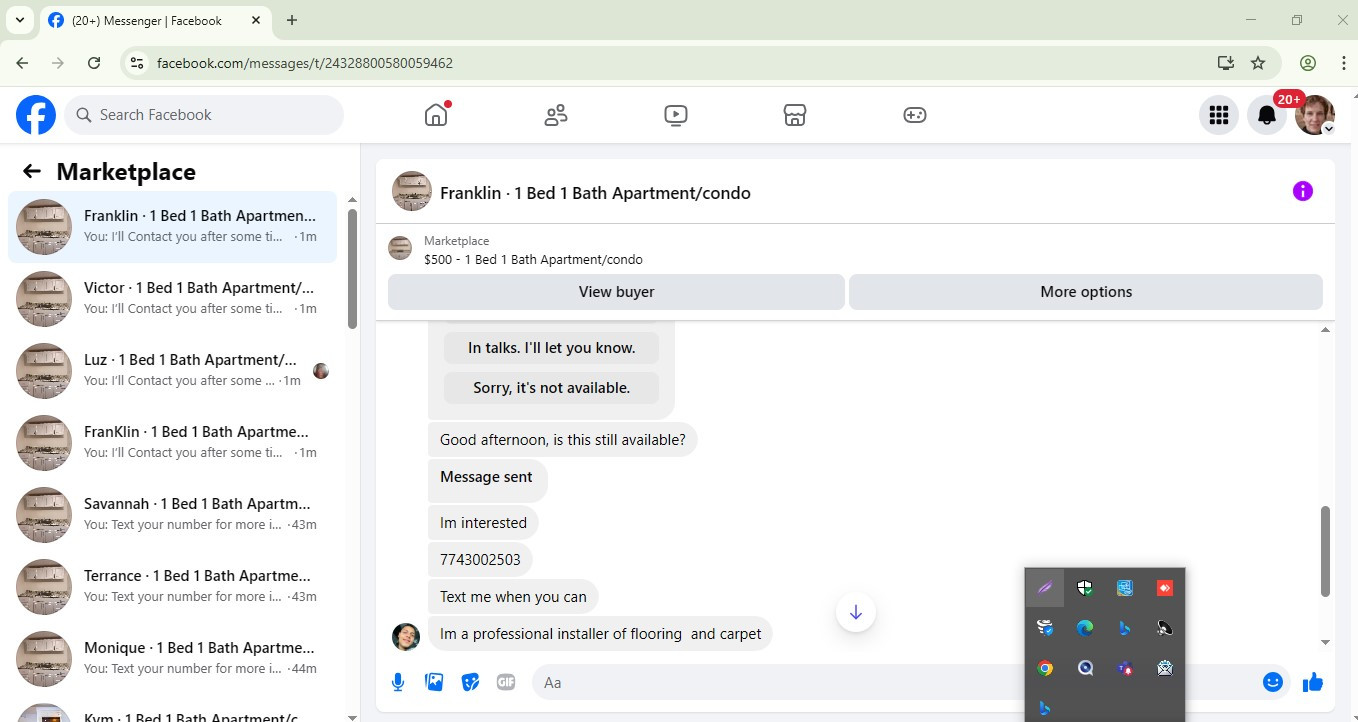This screenshot has width=1358, height=722.
Task: Click the purple feather tray icon
Action: [1045, 588]
